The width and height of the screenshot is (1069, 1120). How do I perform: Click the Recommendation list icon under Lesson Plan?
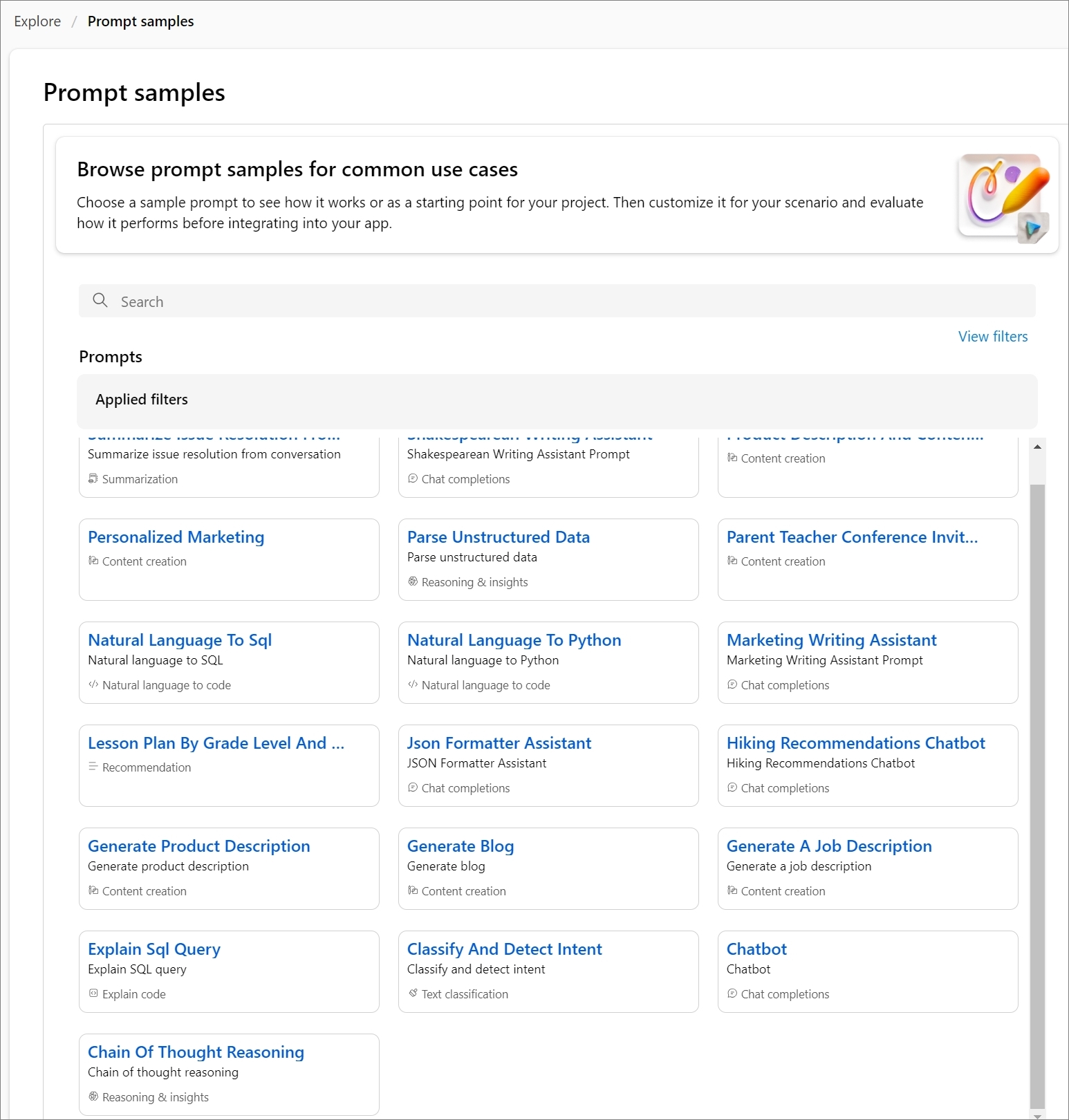pyautogui.click(x=93, y=767)
